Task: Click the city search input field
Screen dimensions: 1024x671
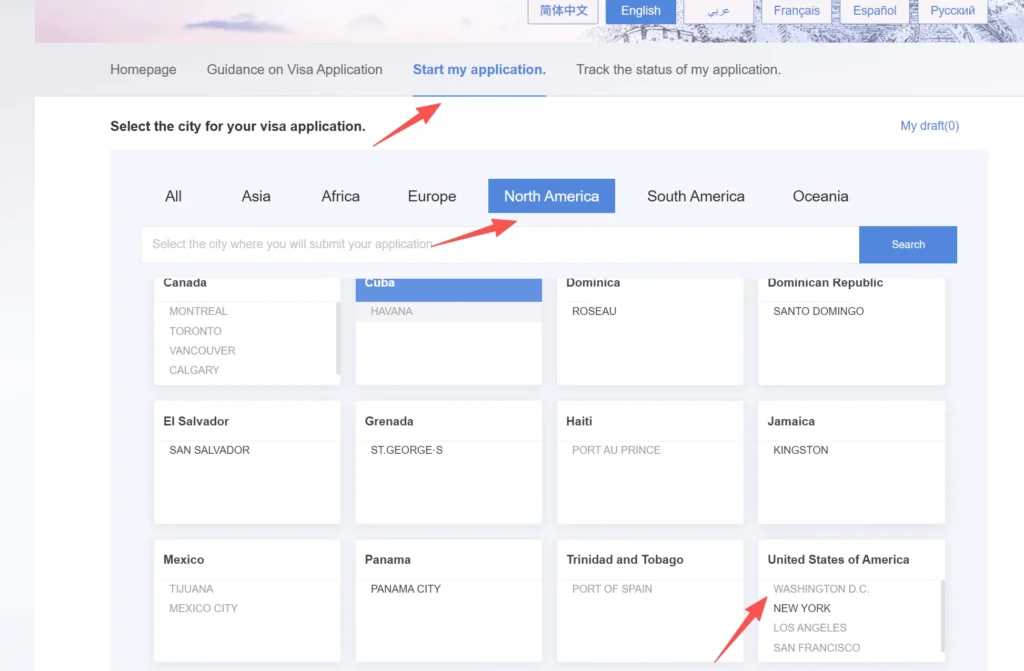Action: click(x=500, y=244)
